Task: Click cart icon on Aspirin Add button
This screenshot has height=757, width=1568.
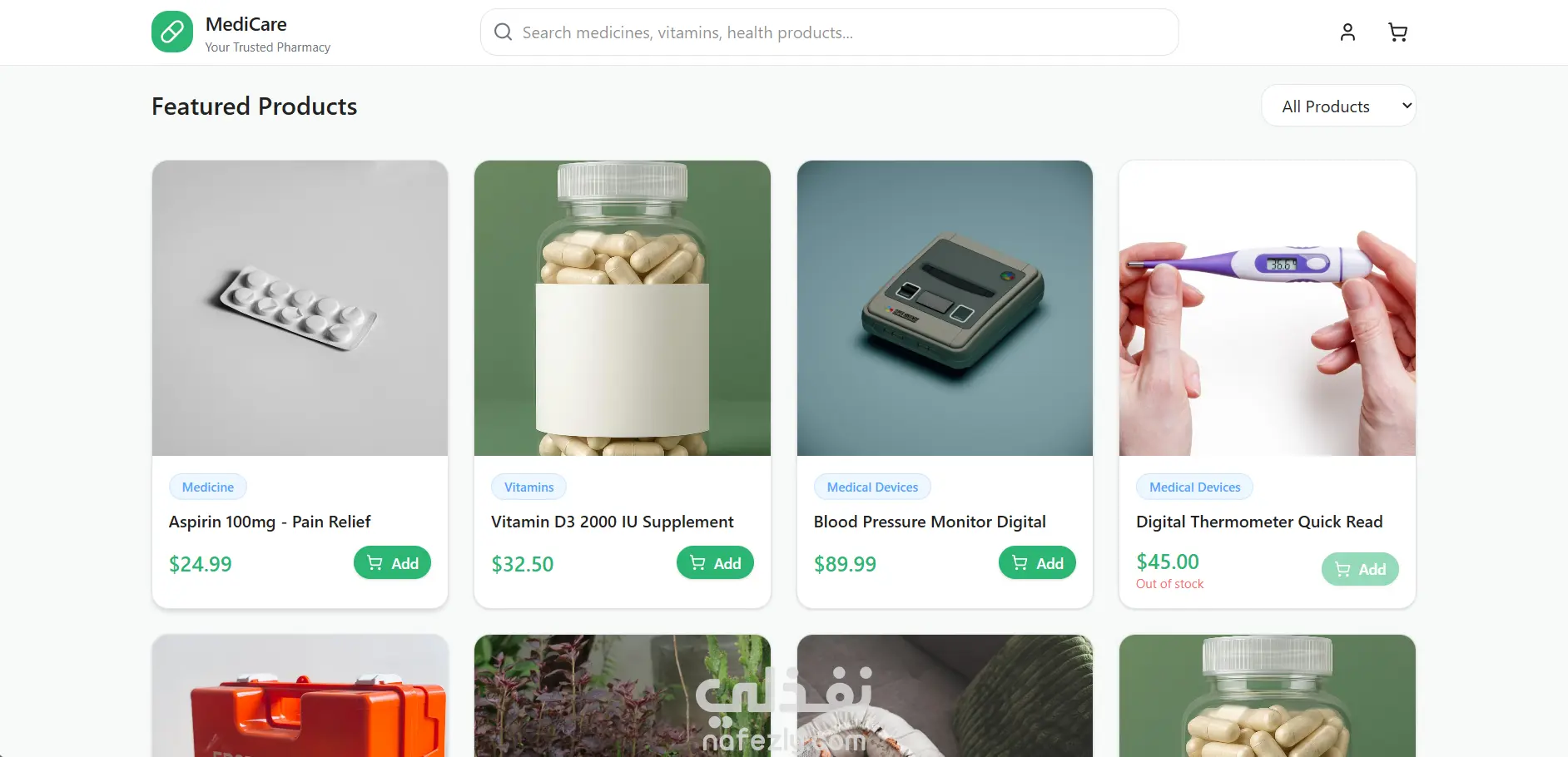Action: 375,563
